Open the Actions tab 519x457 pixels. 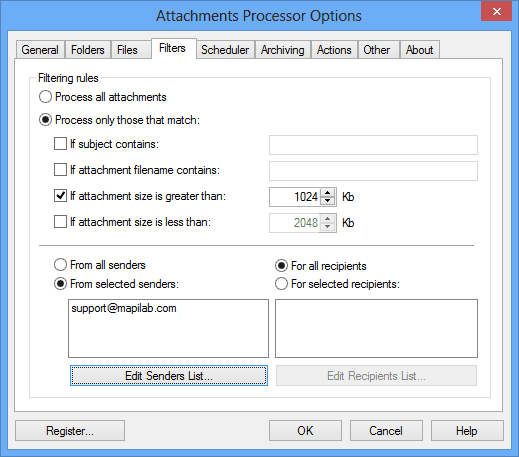pos(334,50)
